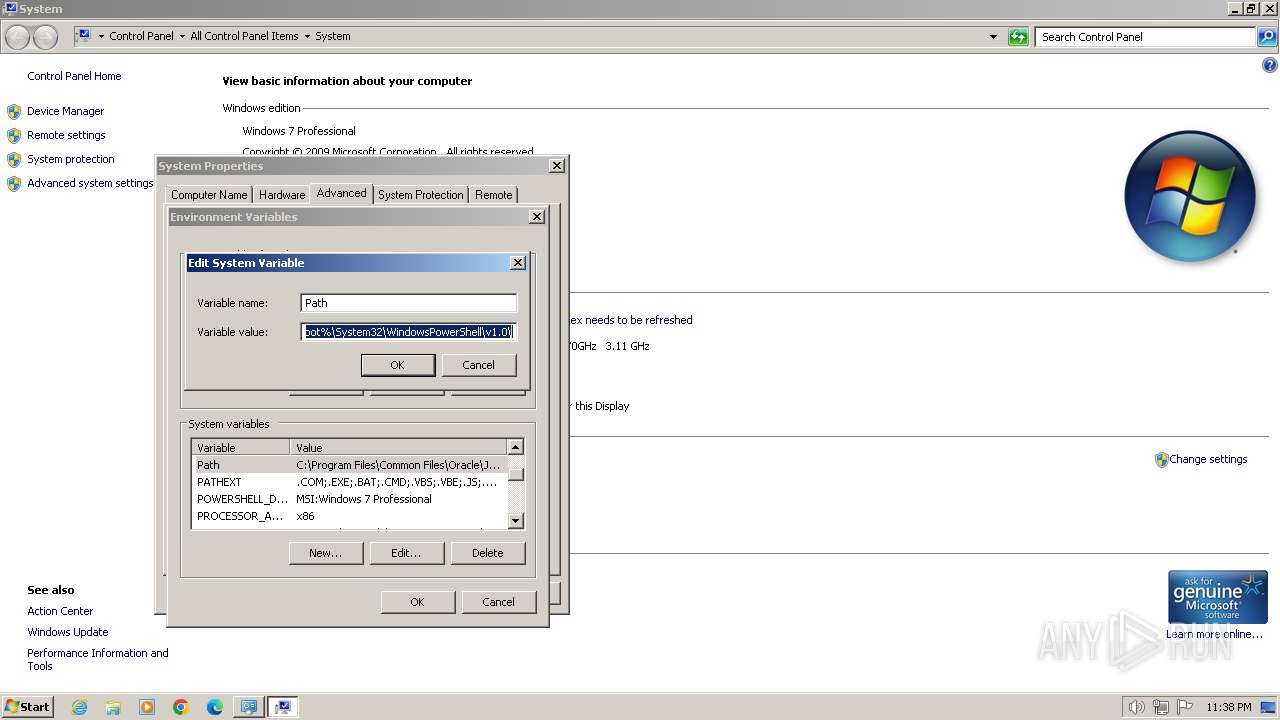Open Control Panel Home link
The image size is (1280, 720).
pyautogui.click(x=74, y=76)
